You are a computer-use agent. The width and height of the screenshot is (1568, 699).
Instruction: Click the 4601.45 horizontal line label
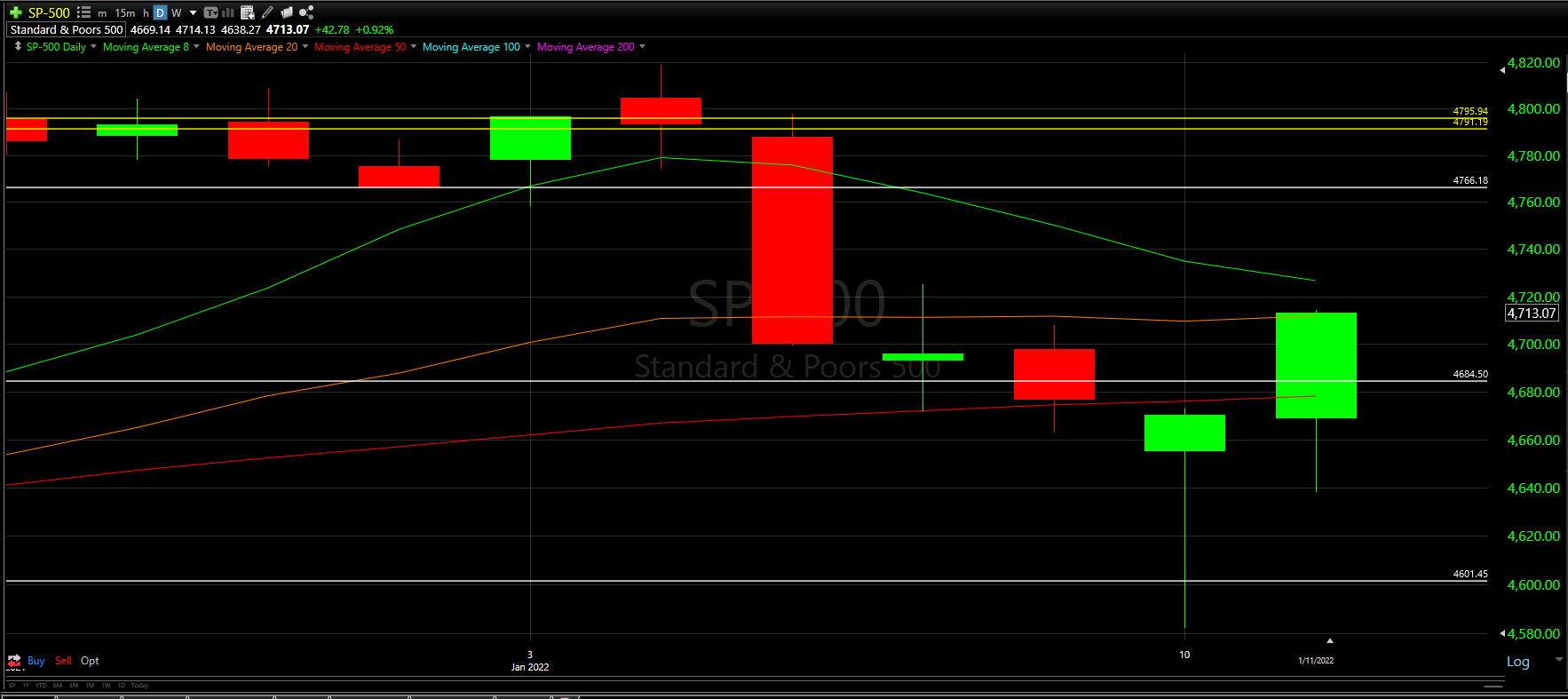1470,574
